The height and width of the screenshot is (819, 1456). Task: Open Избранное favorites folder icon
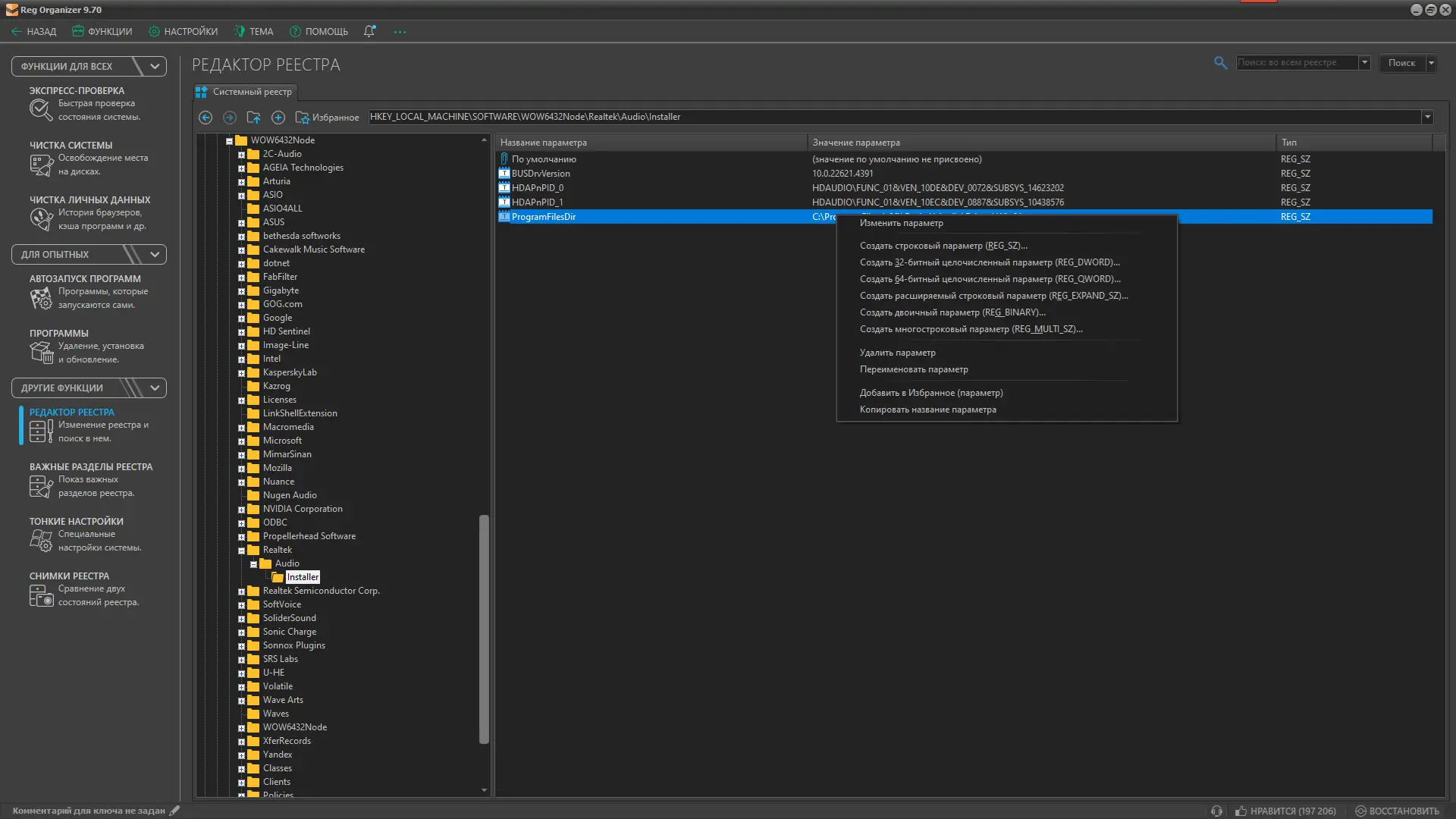point(302,118)
